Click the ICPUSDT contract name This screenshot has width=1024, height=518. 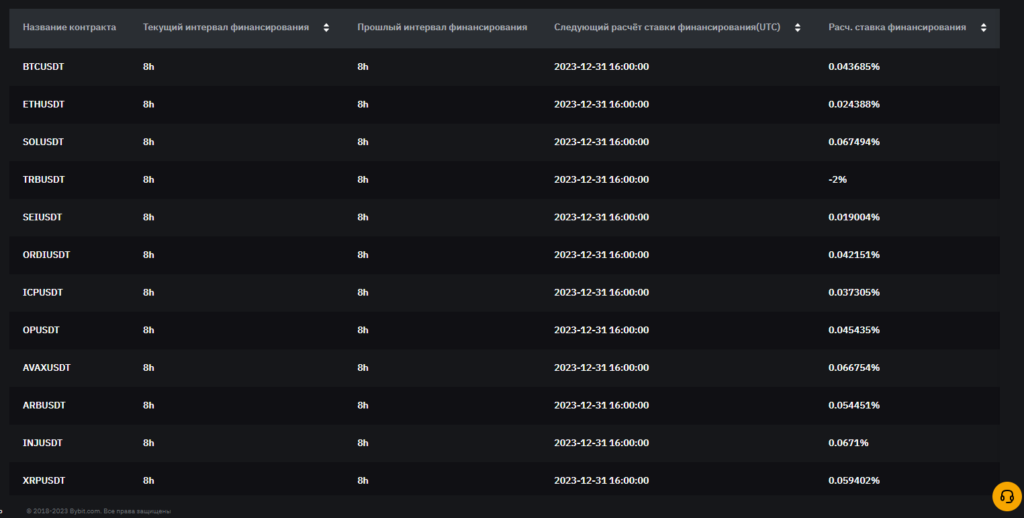tap(43, 292)
